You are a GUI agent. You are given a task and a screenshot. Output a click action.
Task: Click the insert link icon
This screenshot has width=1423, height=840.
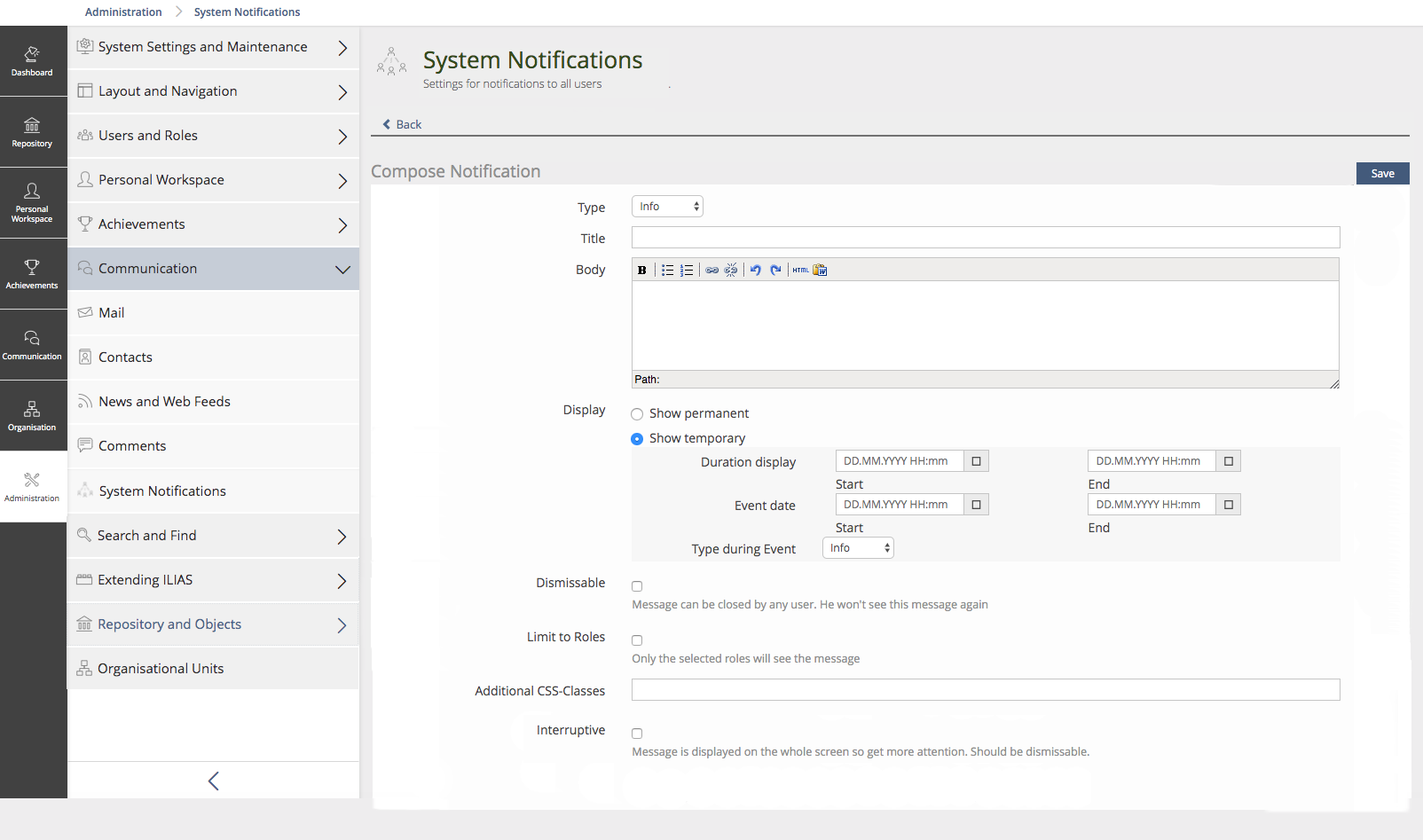coord(711,271)
